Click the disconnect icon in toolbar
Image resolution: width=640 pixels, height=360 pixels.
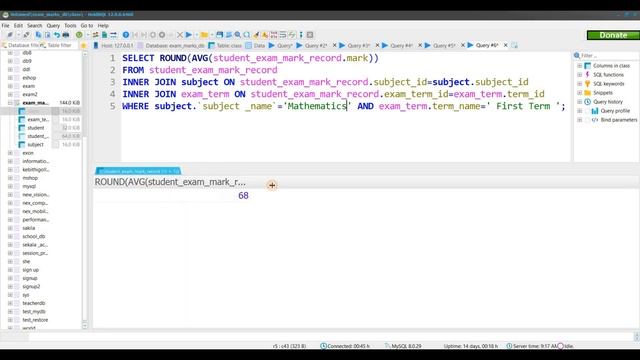(x=26, y=35)
